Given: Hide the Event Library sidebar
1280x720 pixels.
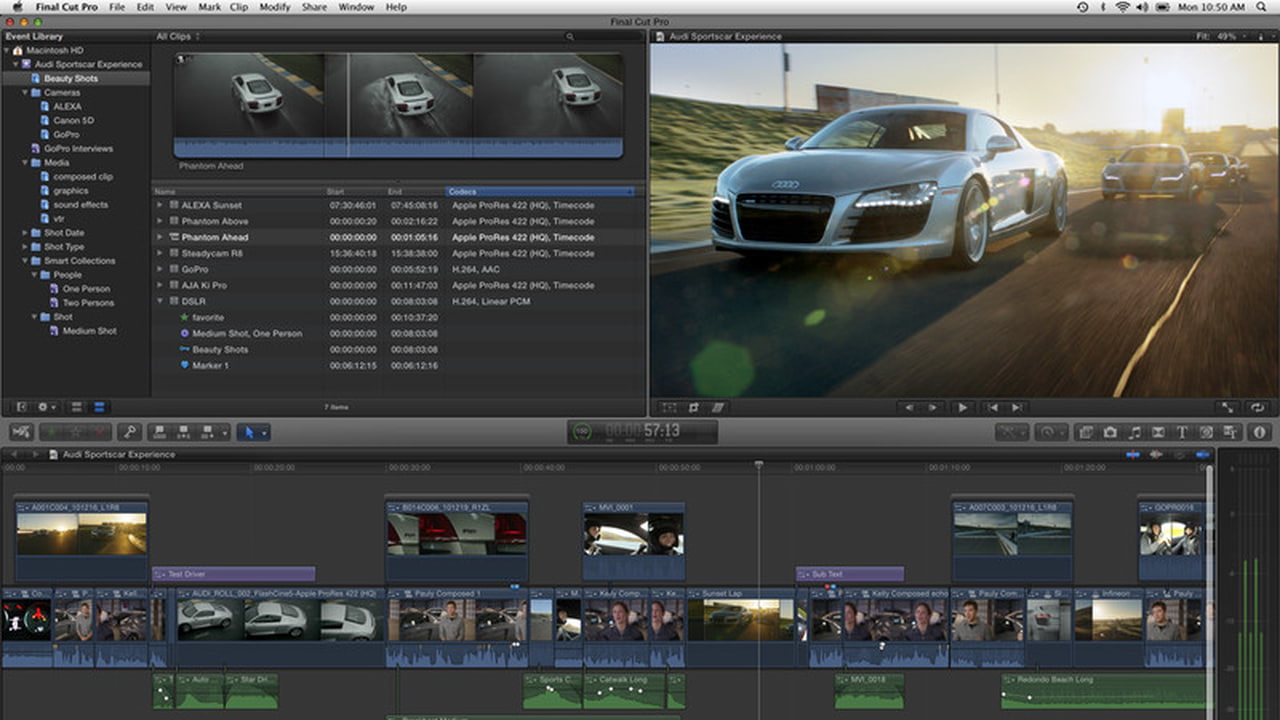Looking at the screenshot, I should (x=21, y=407).
